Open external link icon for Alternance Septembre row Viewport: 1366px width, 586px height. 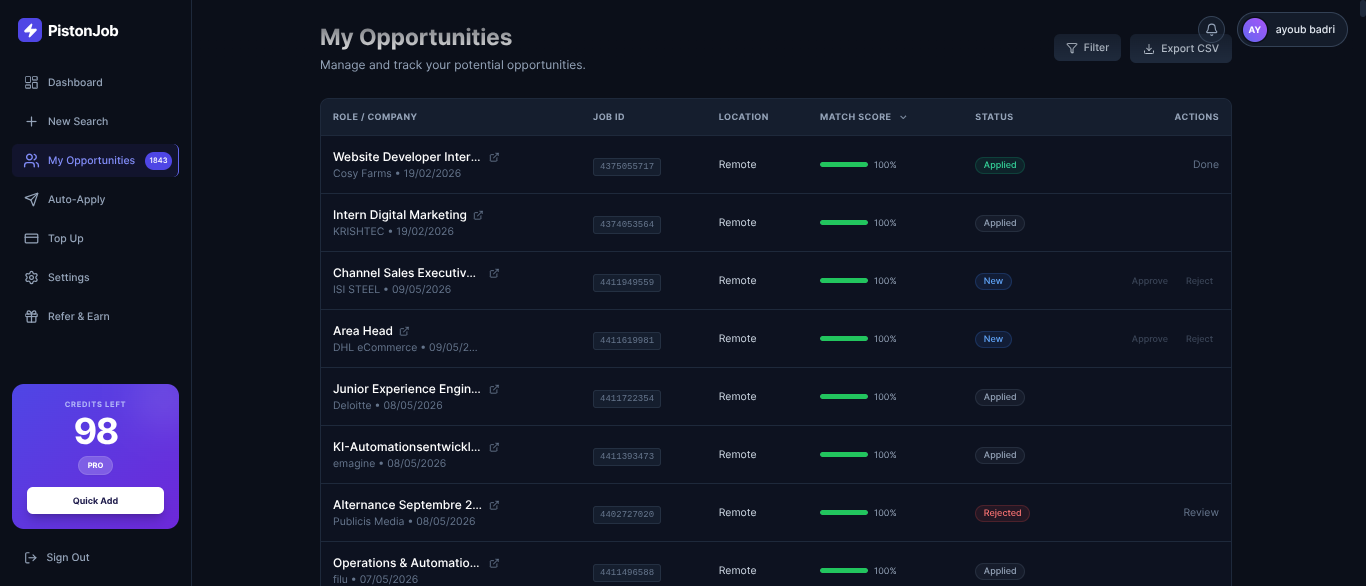tap(494, 505)
